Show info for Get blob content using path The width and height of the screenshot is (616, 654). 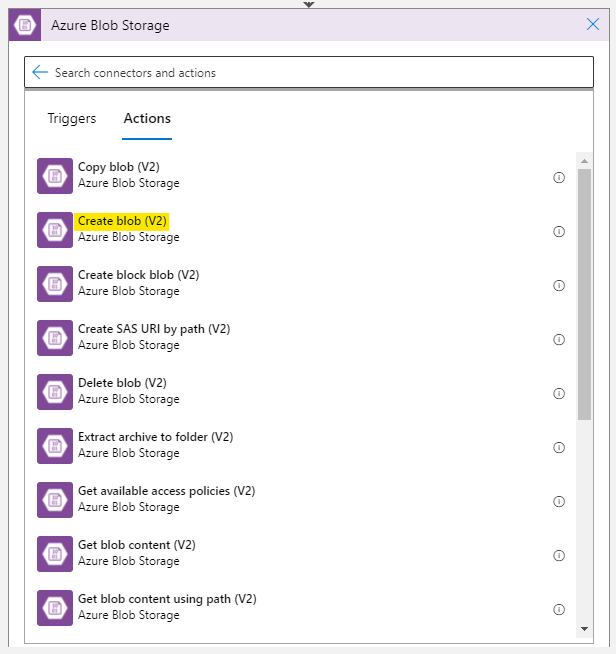[x=559, y=609]
